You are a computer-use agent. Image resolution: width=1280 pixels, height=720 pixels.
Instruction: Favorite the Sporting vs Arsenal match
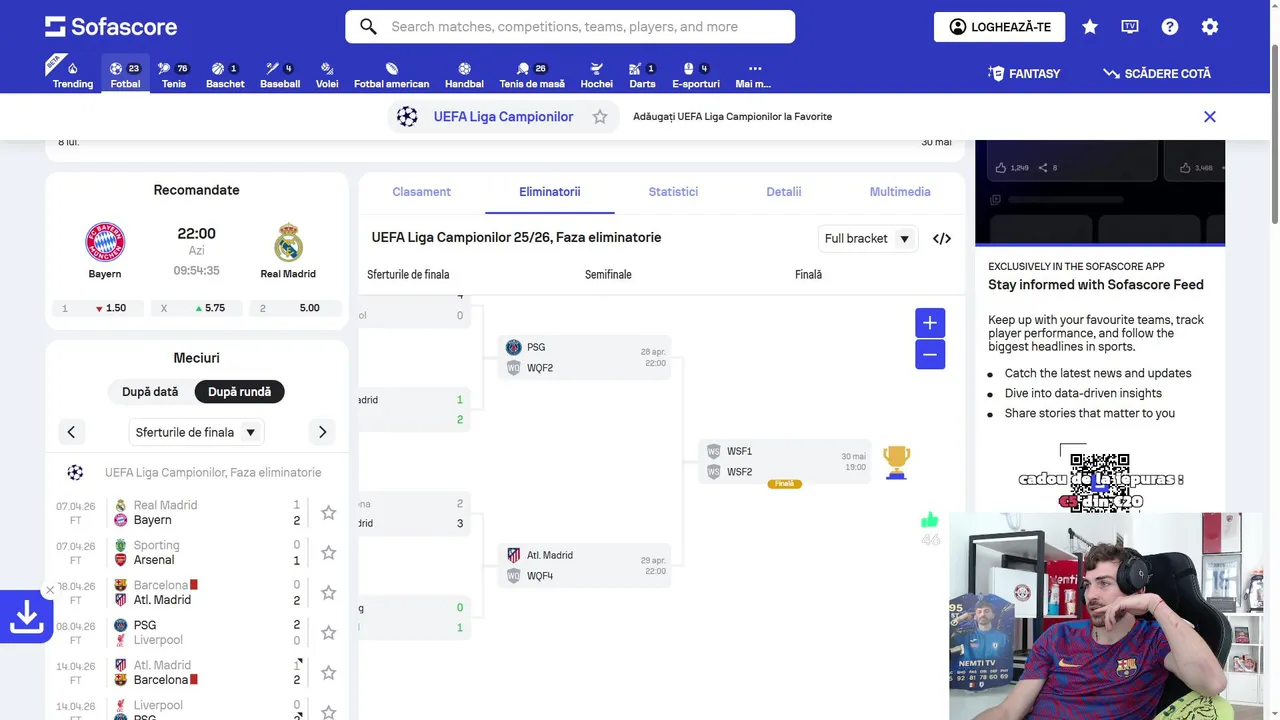tap(329, 552)
